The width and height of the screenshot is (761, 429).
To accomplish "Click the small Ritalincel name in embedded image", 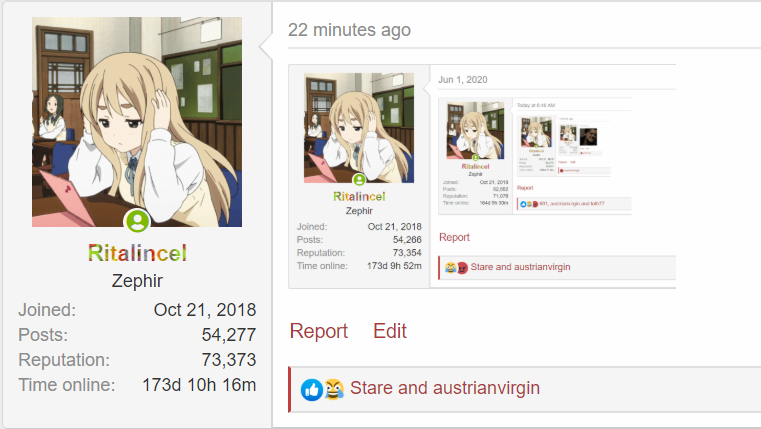I will coord(359,197).
